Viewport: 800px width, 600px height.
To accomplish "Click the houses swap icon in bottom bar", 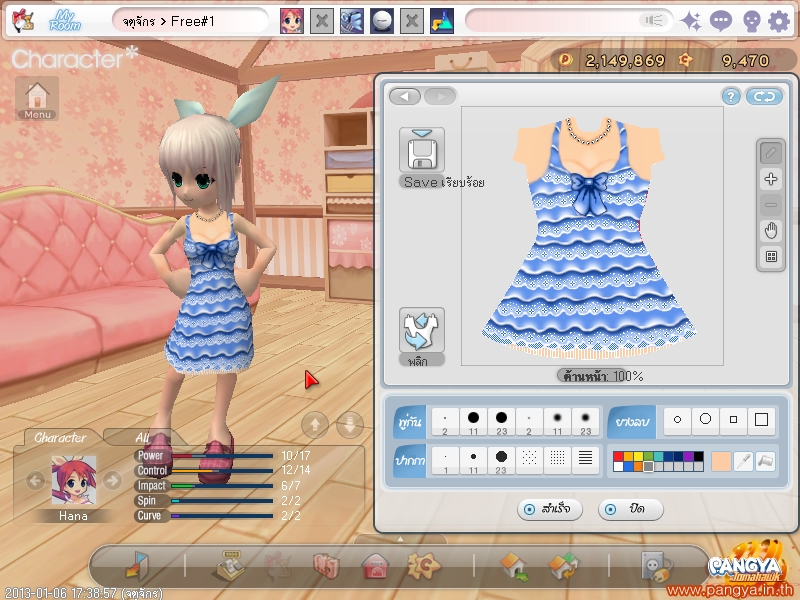I will click(x=563, y=567).
